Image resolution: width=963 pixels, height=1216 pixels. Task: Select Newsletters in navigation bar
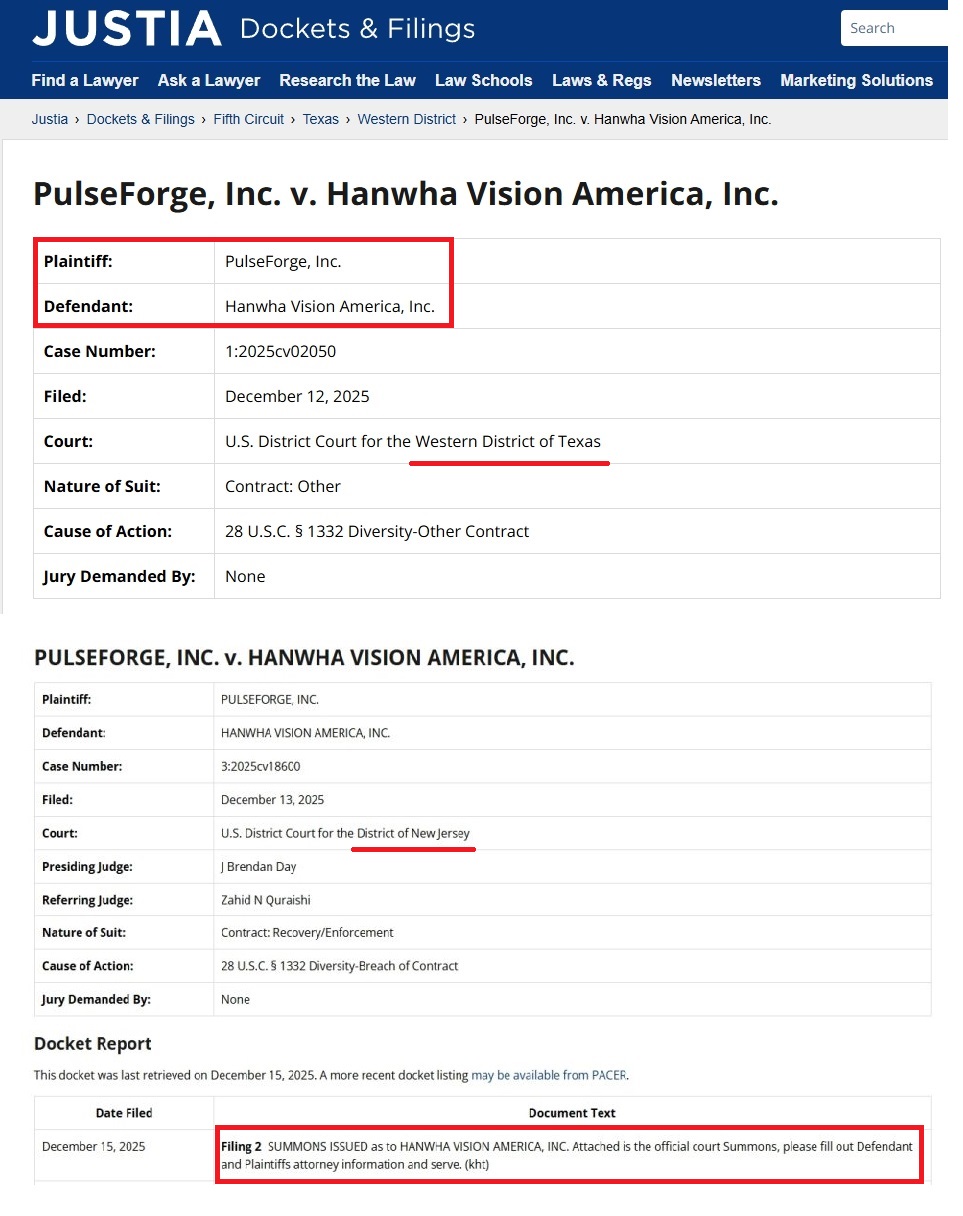715,80
